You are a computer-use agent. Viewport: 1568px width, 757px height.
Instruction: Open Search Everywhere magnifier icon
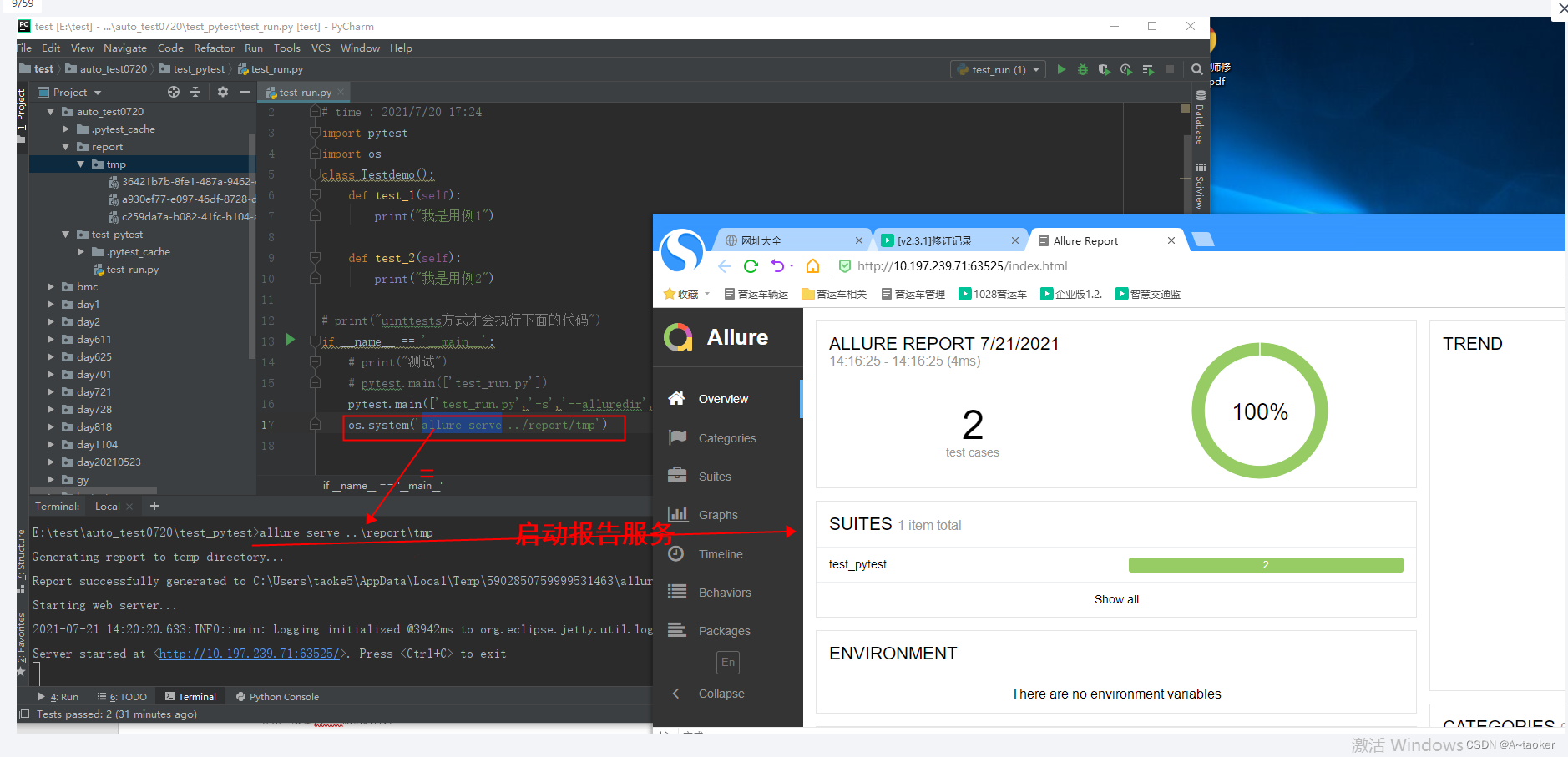pyautogui.click(x=1196, y=69)
